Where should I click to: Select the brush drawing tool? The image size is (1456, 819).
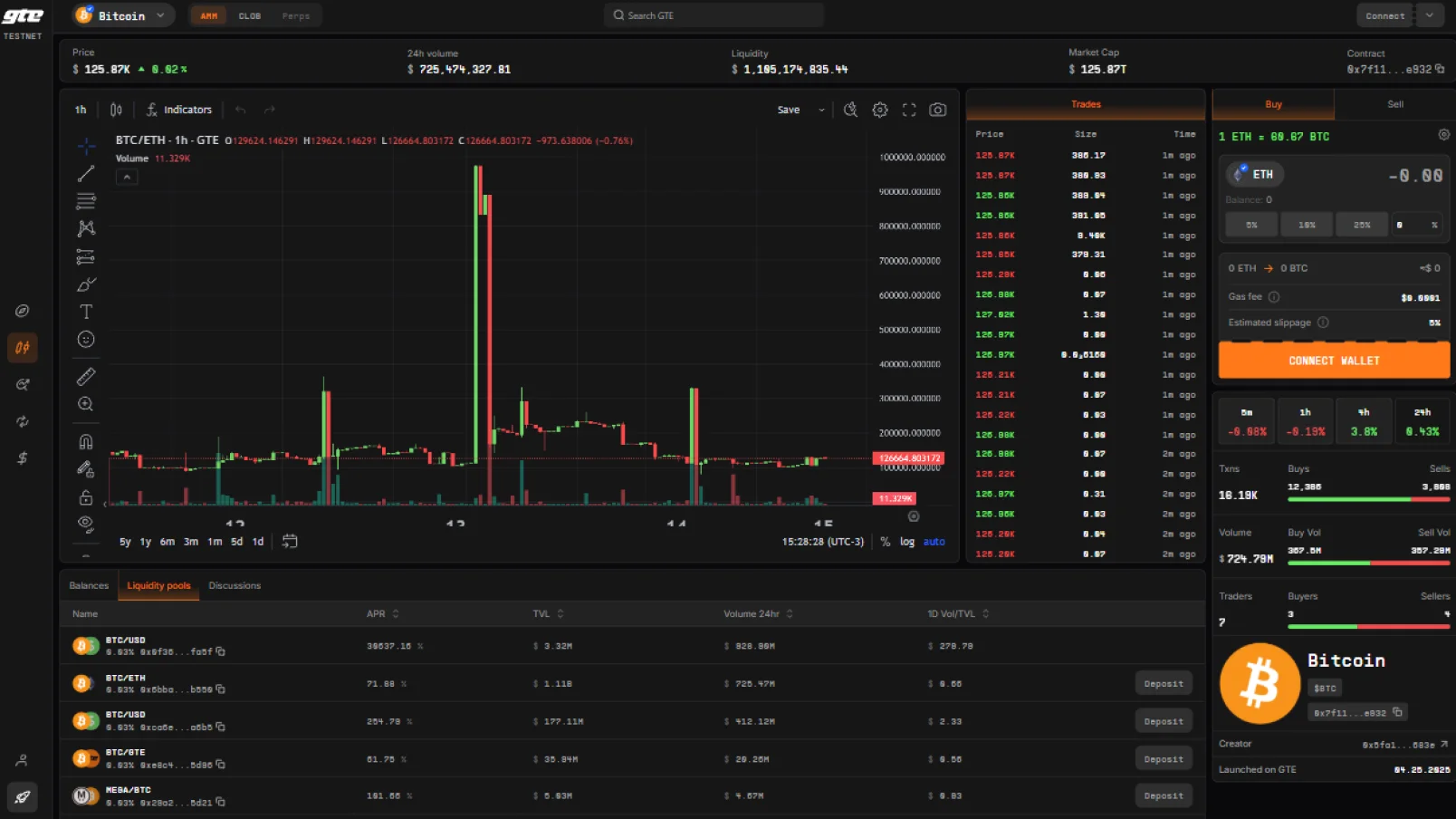[86, 284]
